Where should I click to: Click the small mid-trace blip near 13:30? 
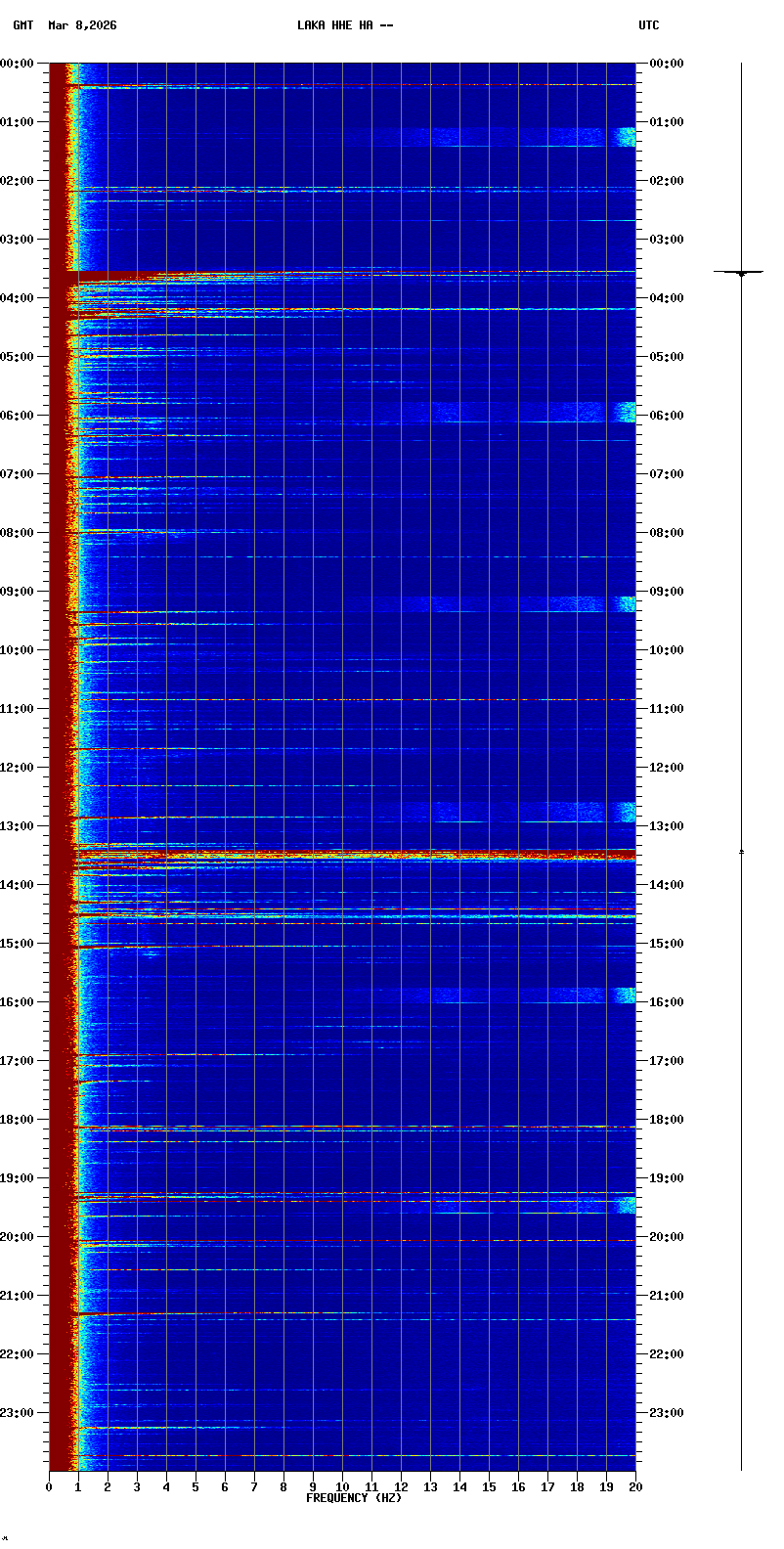pyautogui.click(x=741, y=853)
